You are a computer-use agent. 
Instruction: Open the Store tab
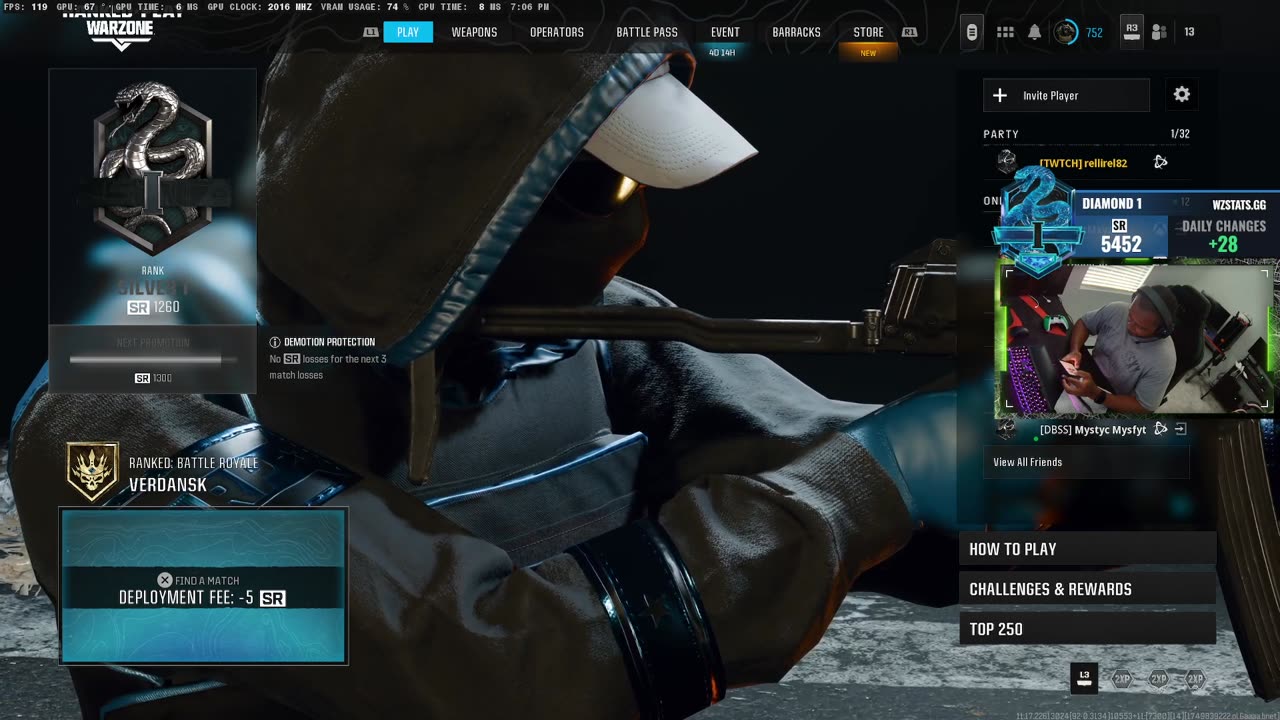tap(868, 32)
